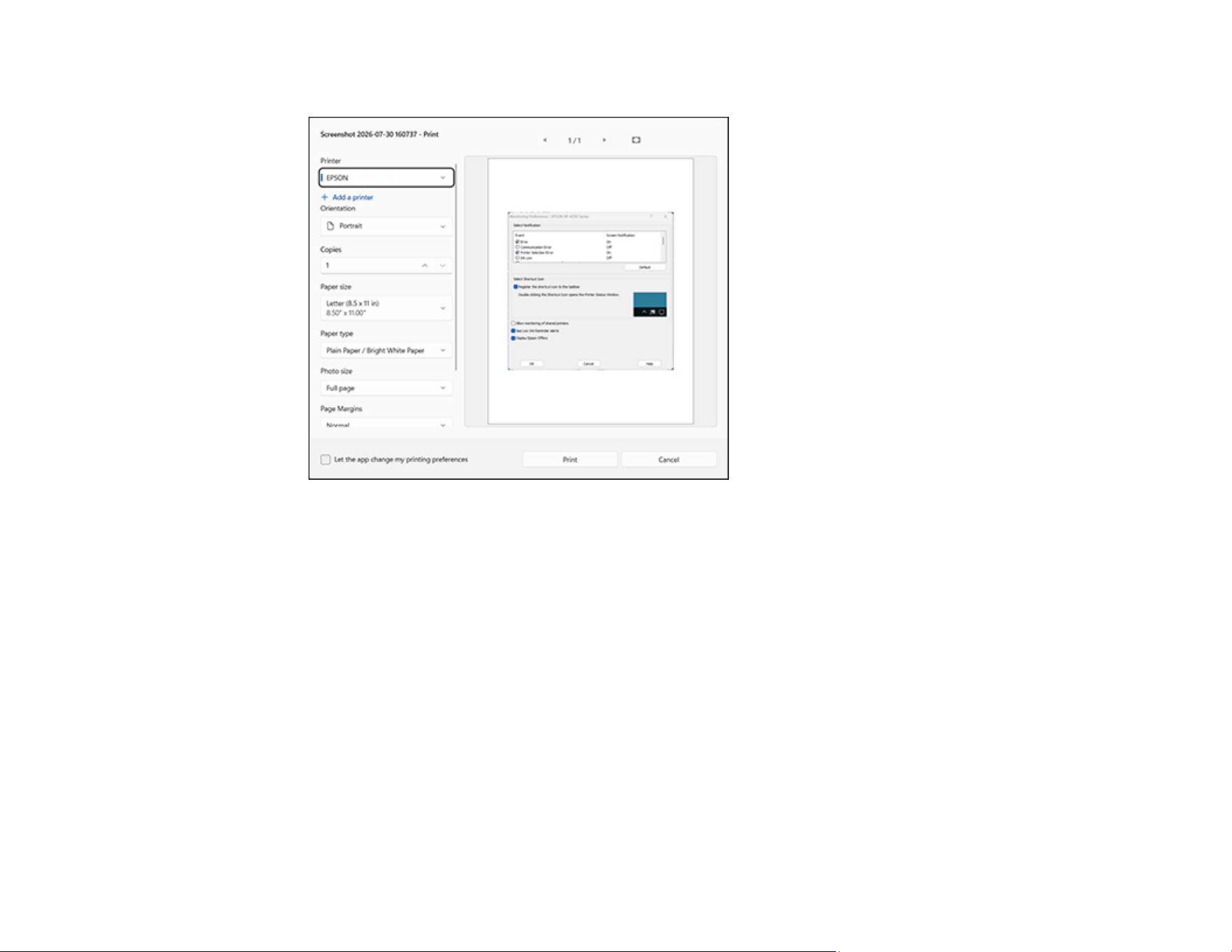The height and width of the screenshot is (952, 1232).
Task: Open the Full page photo size dropdown
Action: [x=387, y=388]
